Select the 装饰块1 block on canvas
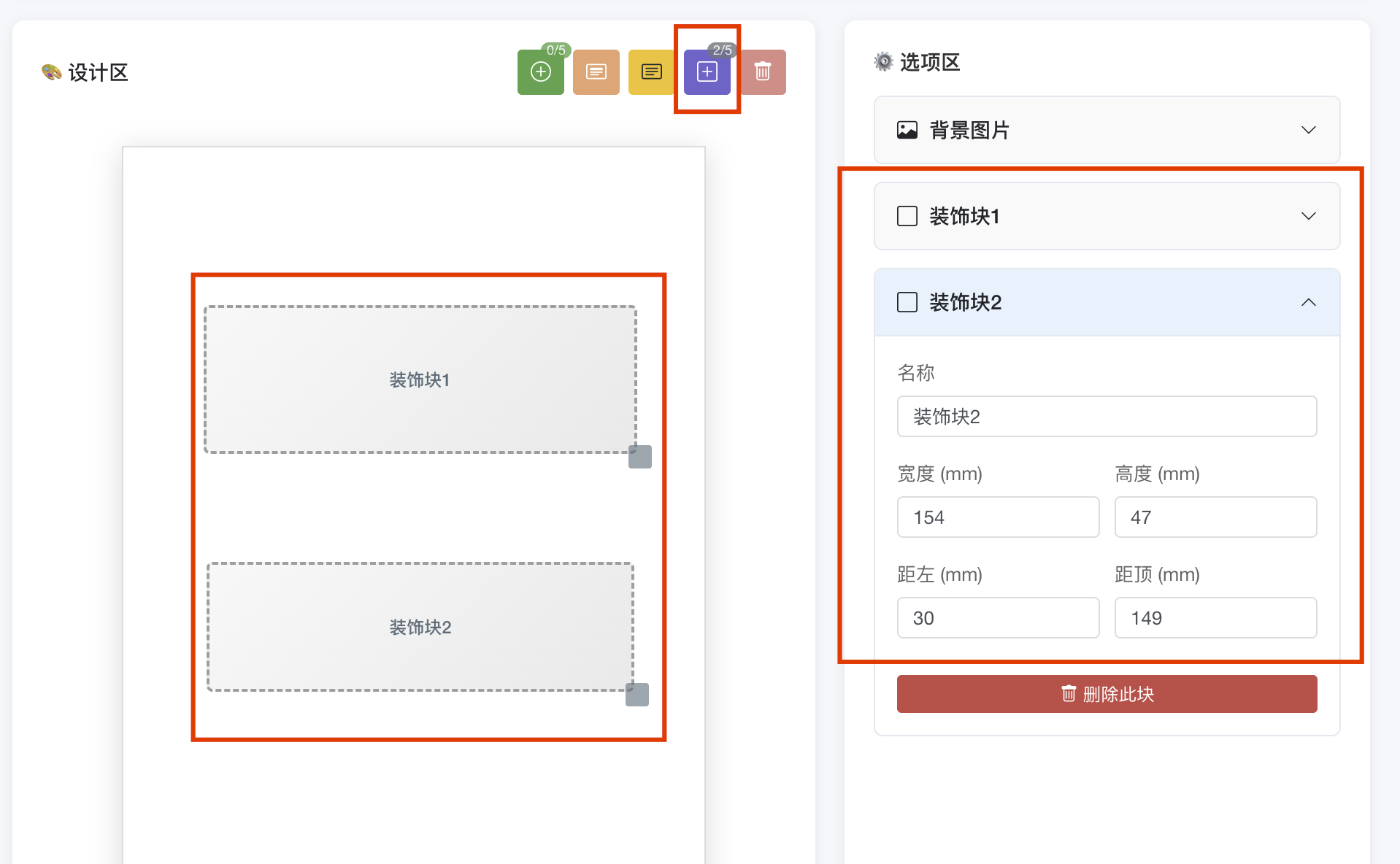 coord(420,379)
